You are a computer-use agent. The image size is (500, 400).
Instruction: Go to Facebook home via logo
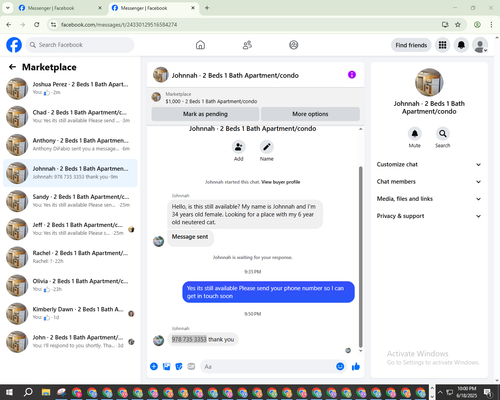14,45
